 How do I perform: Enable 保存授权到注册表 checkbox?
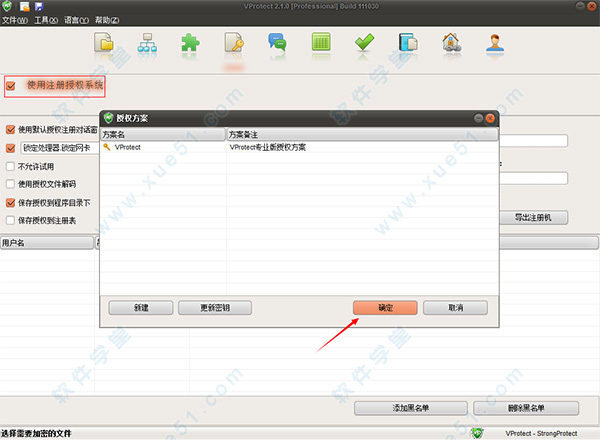tap(11, 220)
